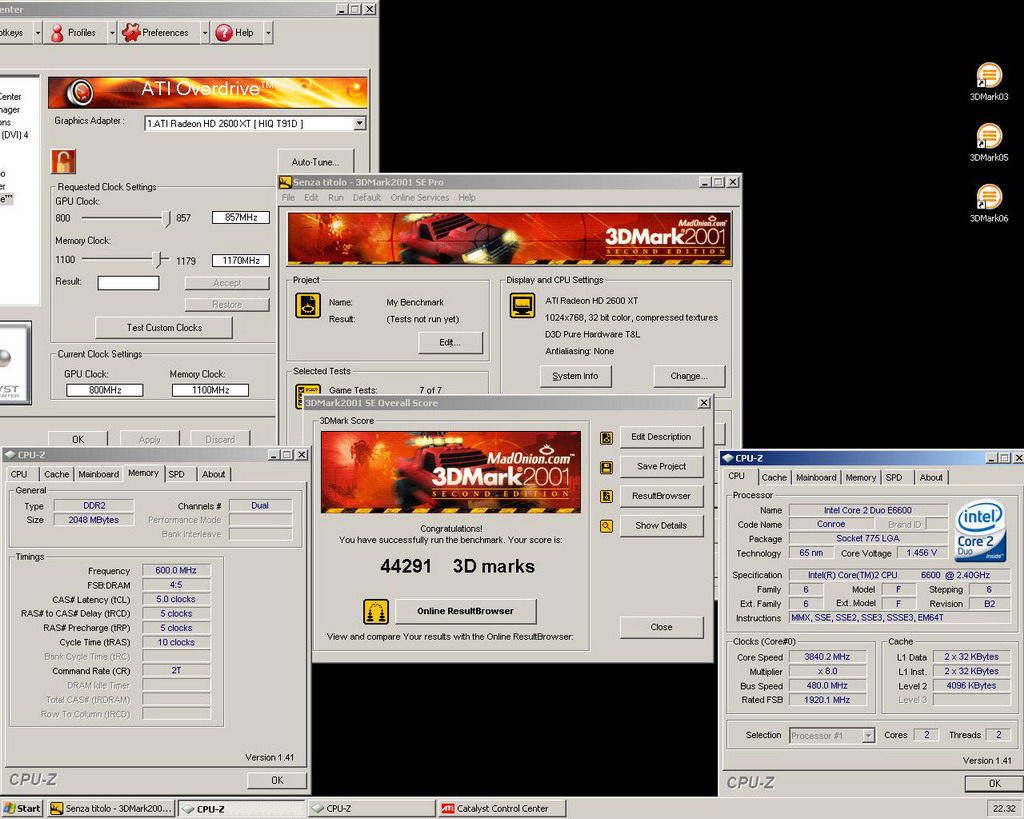This screenshot has width=1024, height=819.
Task: Click Test Custom Clocks button
Action: [x=164, y=328]
